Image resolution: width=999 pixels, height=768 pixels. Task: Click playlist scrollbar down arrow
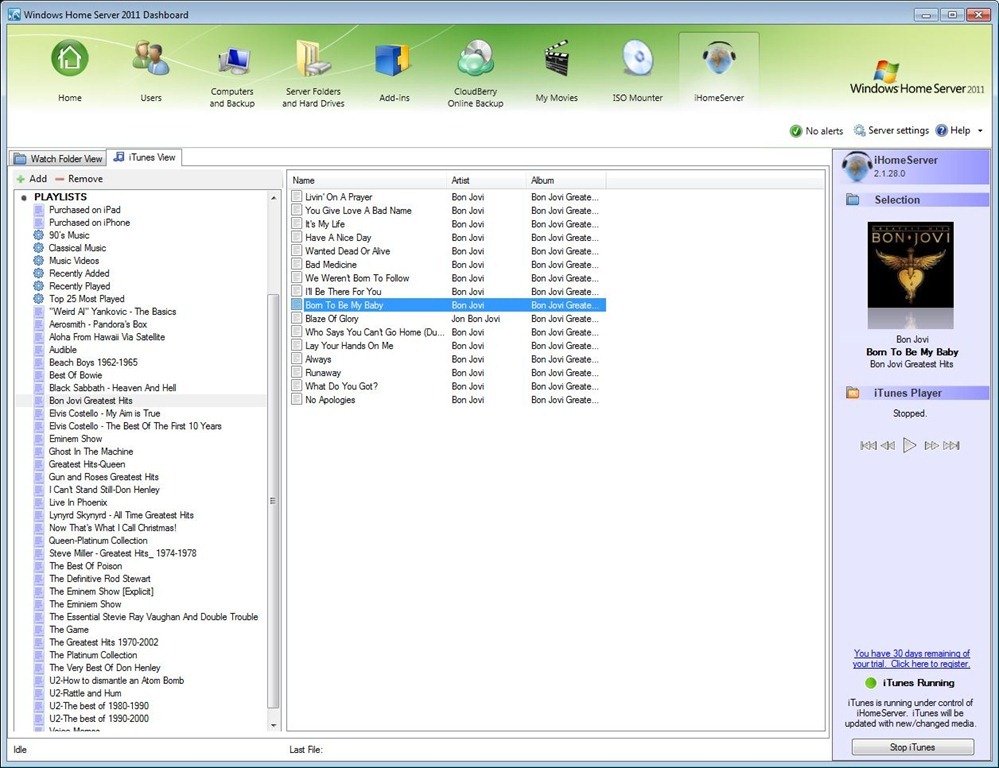[273, 725]
